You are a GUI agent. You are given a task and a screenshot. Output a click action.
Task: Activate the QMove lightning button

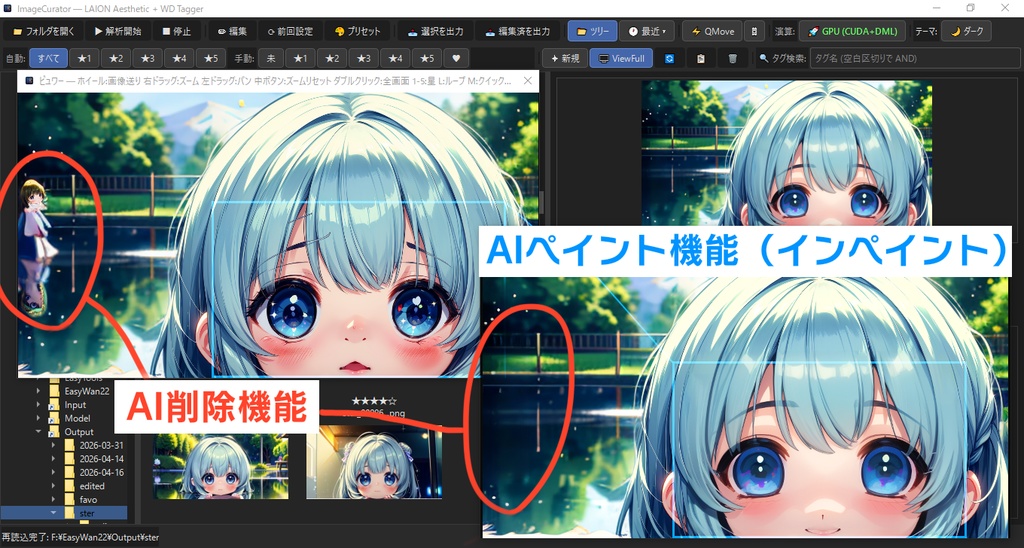pos(712,31)
